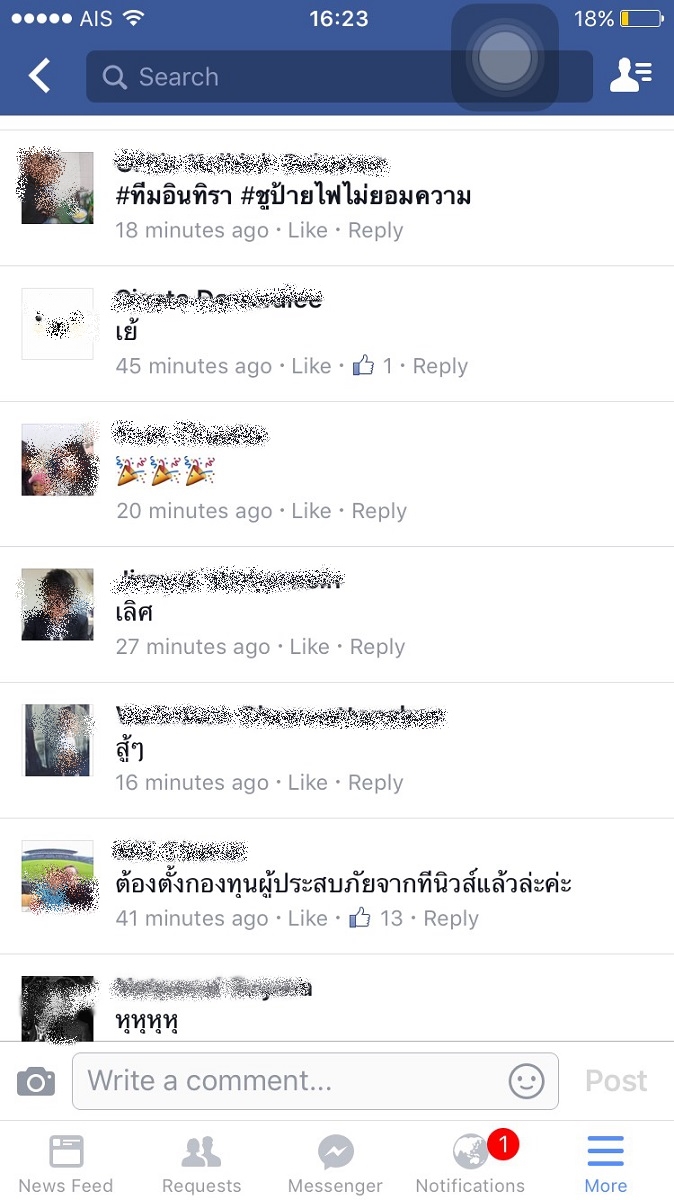Focus the Search field at top
The height and width of the screenshot is (1200, 674).
[339, 77]
